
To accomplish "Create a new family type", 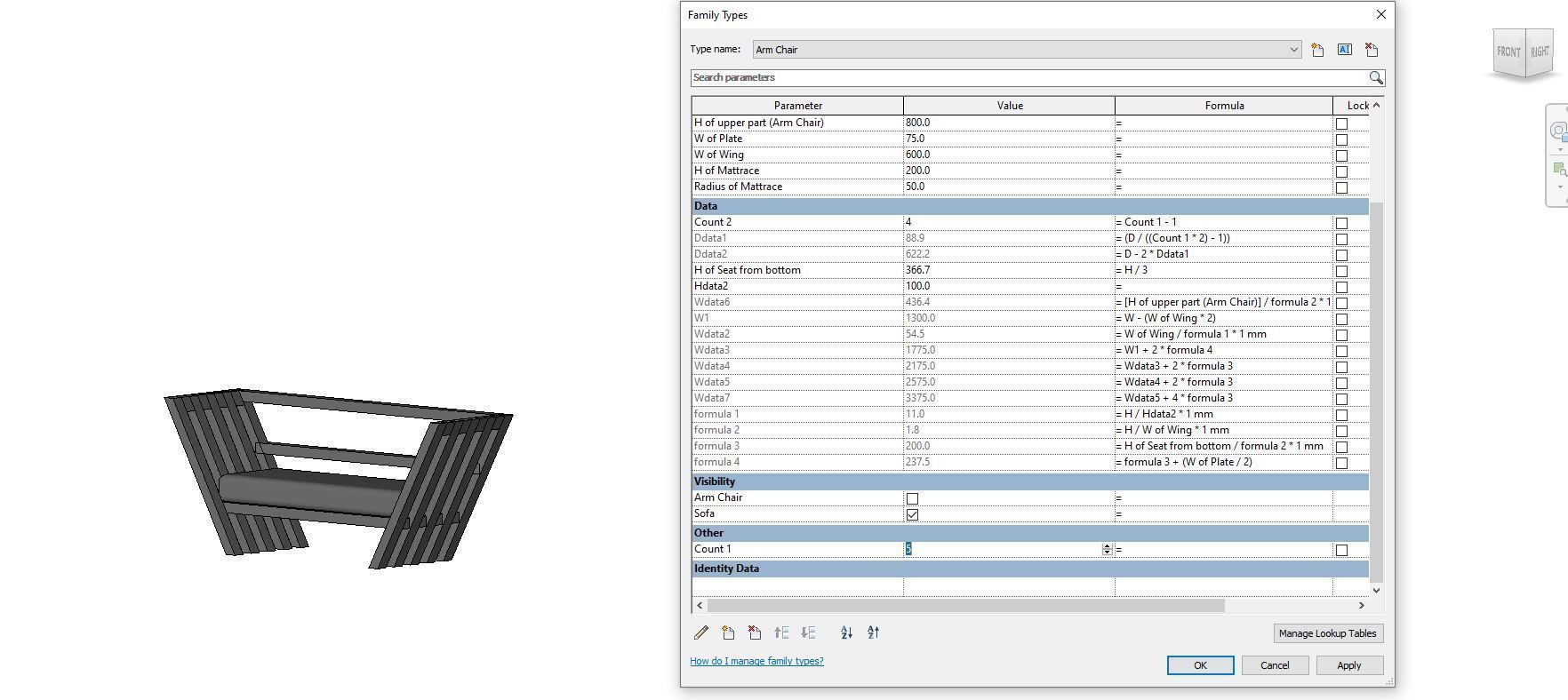I will 1317,51.
